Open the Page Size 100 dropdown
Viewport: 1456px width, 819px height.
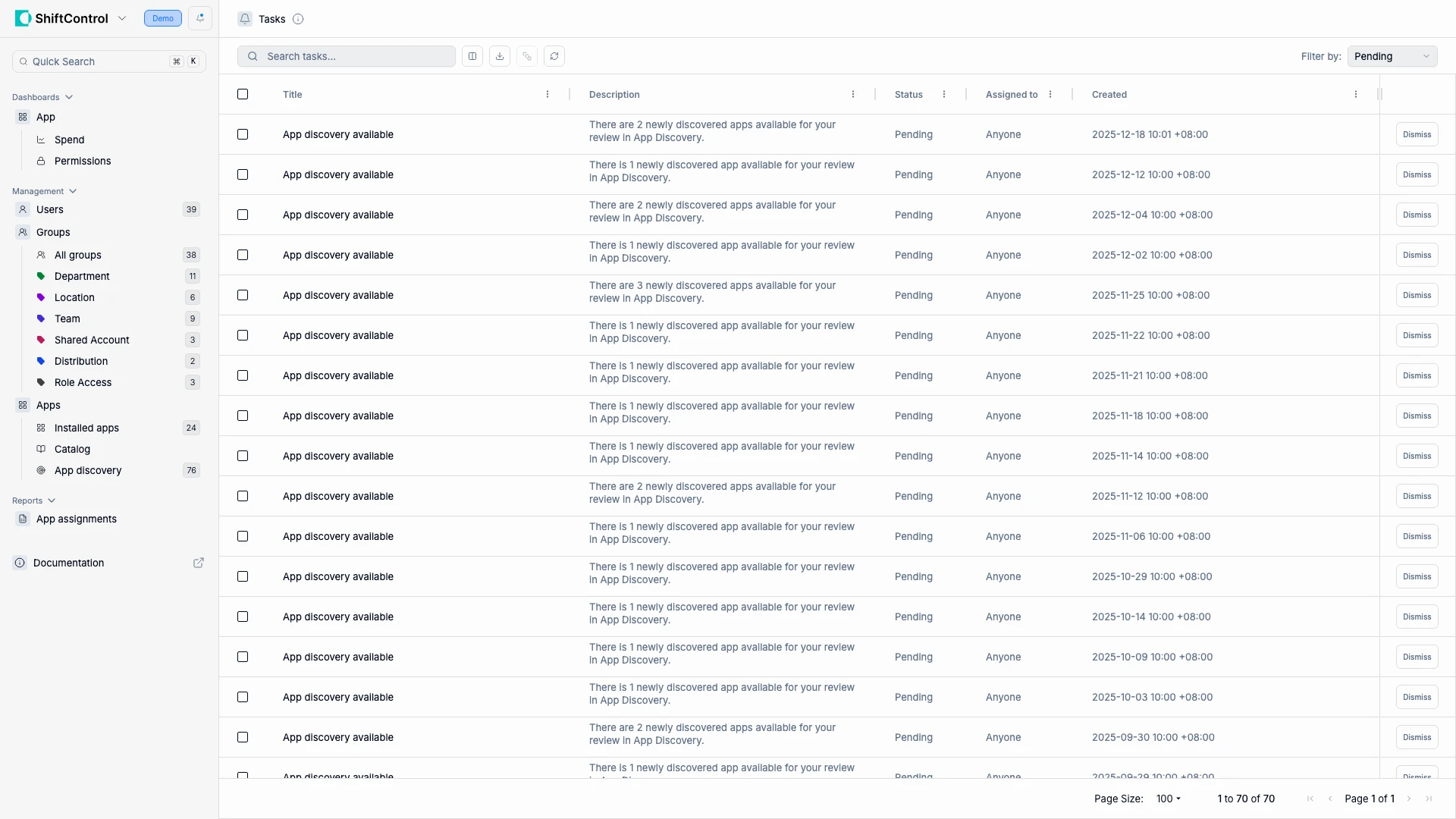click(x=1168, y=799)
